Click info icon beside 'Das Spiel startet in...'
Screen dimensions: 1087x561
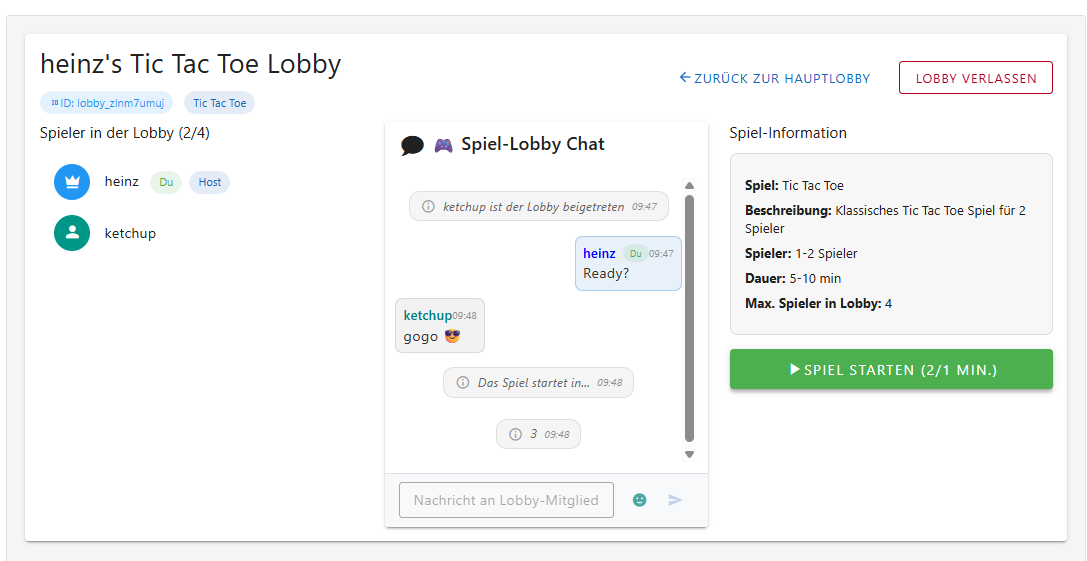click(462, 383)
